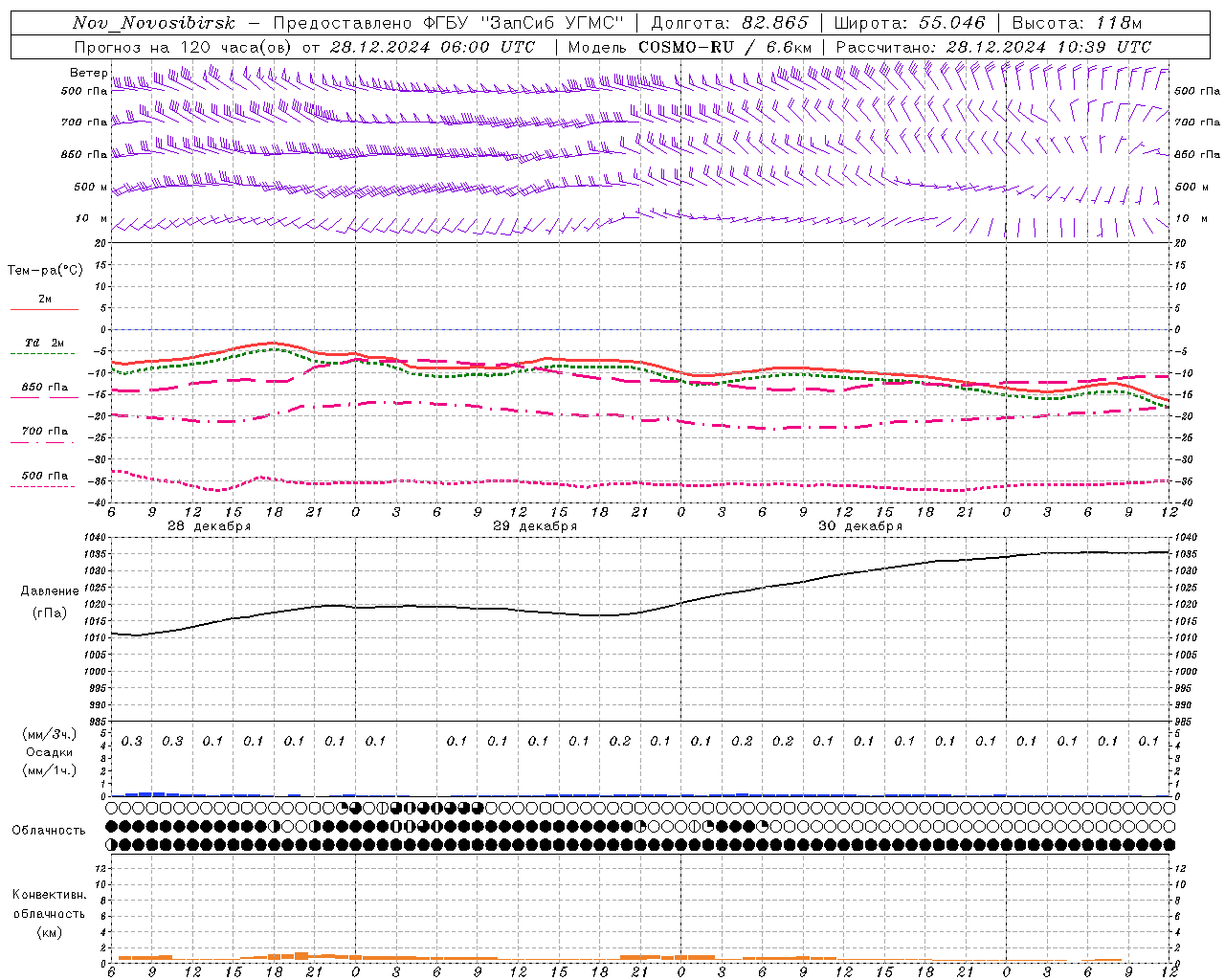Click the Модель COSMO-RU / 6.6км label
Viewport: 1225px width, 980px height.
click(x=690, y=47)
